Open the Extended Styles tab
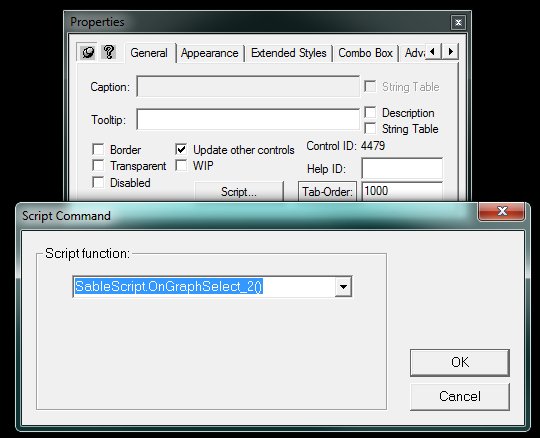Image resolution: width=540 pixels, height=438 pixels. pos(289,53)
